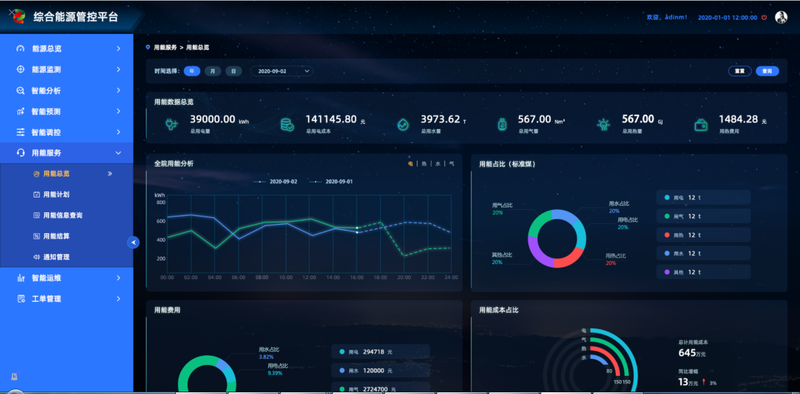Viewport: 800px width, 394px height.
Task: Click the 用能服务 headset icon
Action: click(20, 153)
